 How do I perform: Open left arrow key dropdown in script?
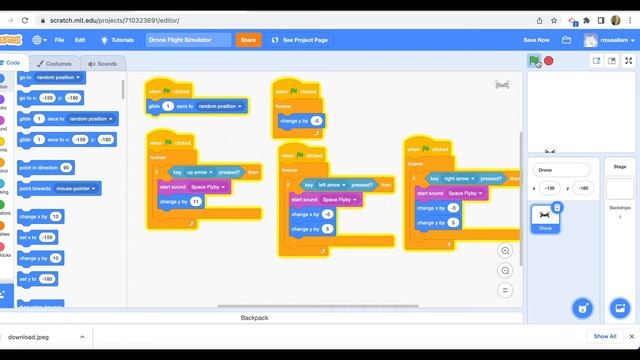click(x=332, y=185)
